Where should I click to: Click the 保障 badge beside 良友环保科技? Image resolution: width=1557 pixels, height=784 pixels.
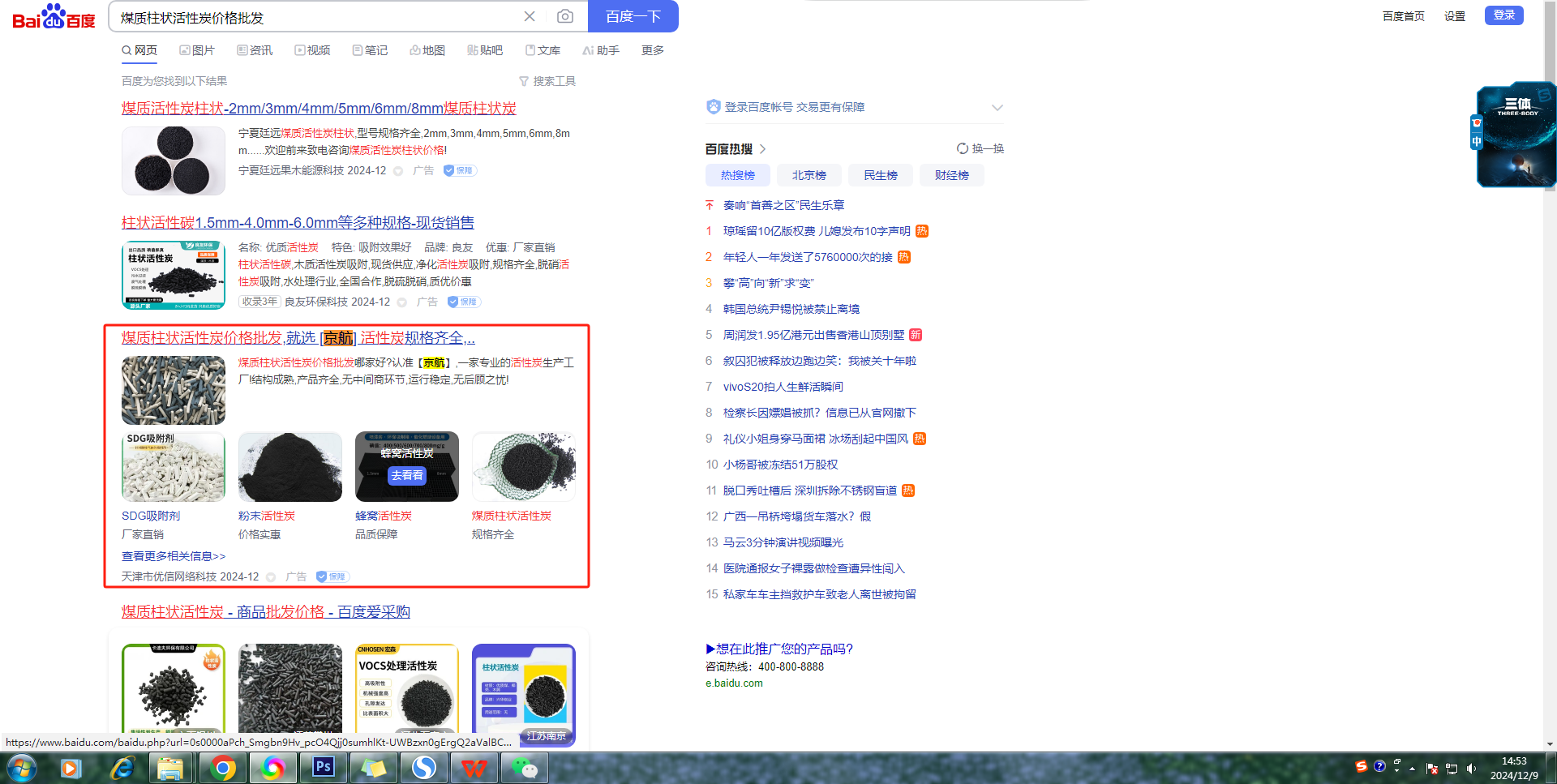pos(464,302)
